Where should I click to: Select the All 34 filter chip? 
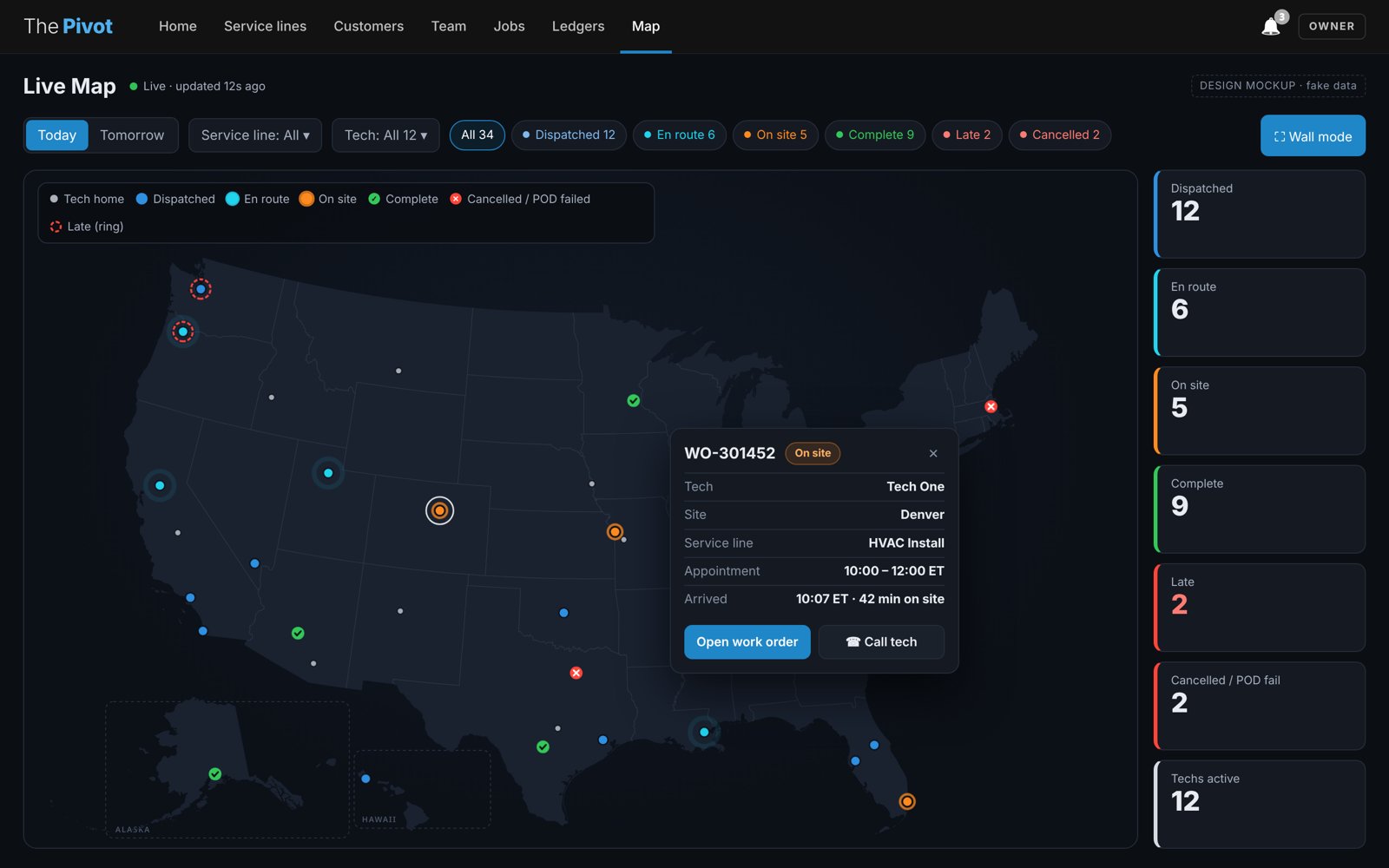tap(477, 135)
